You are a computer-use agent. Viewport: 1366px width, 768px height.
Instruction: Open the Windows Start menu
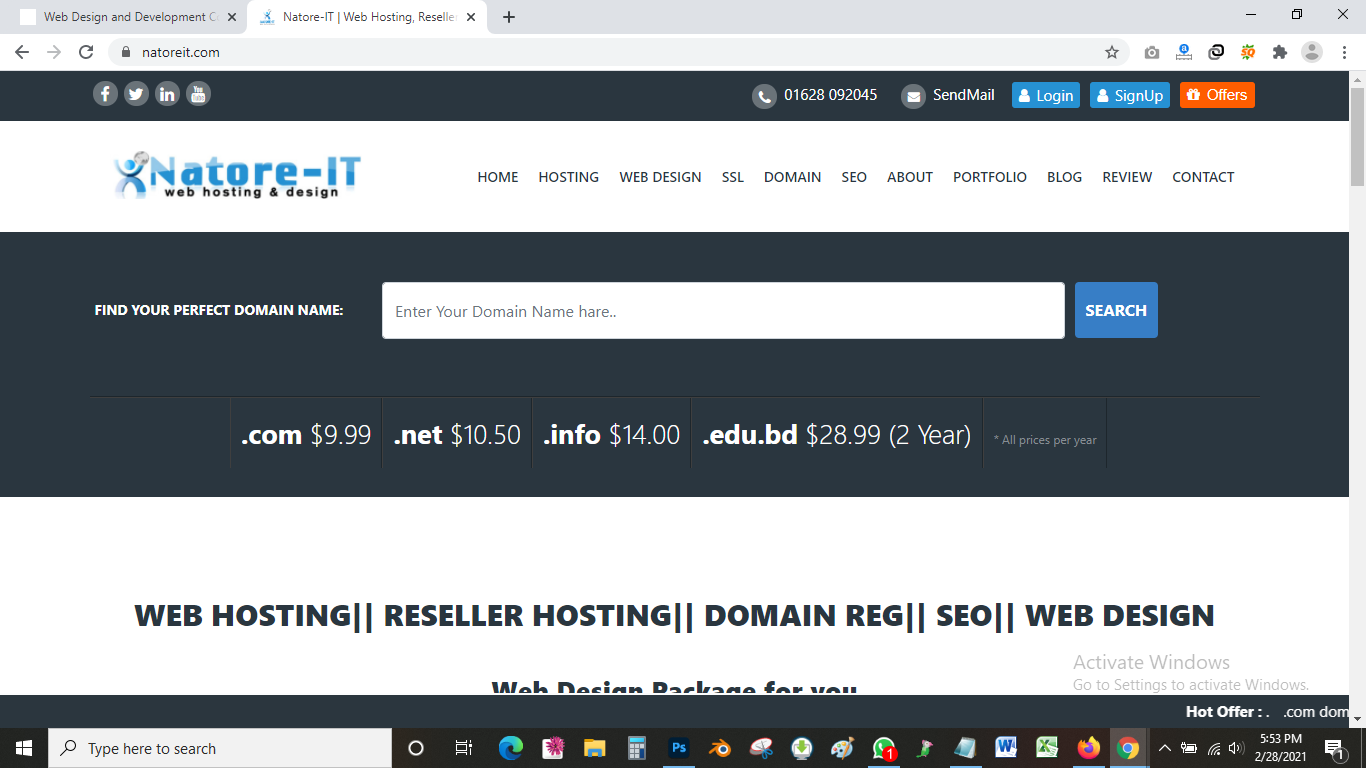click(x=24, y=748)
